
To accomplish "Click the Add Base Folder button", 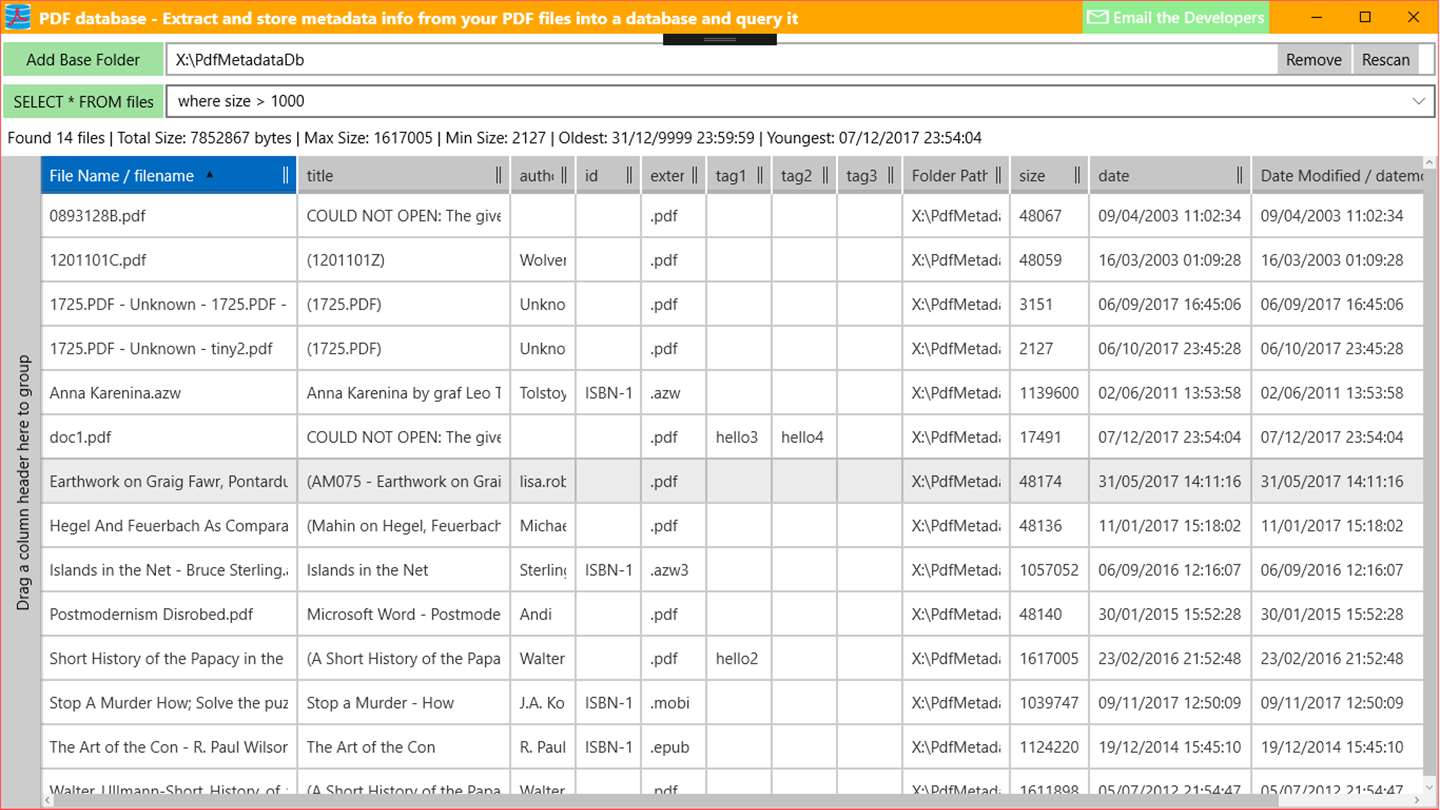I will pos(83,59).
